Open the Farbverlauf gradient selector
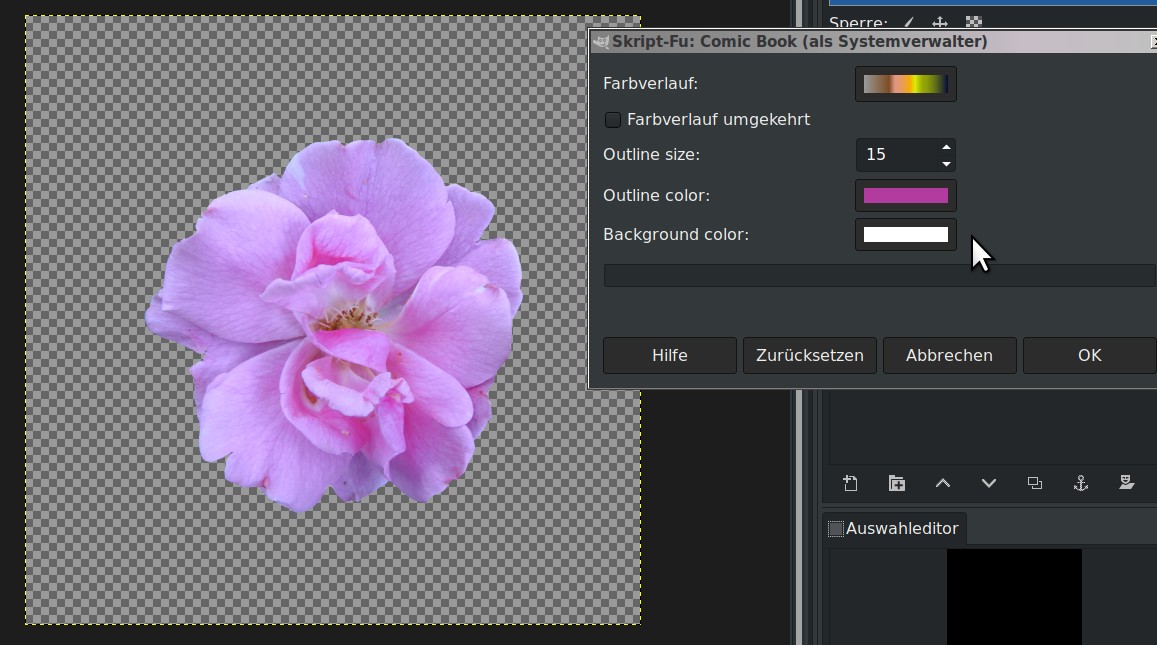Viewport: 1157px width, 645px height. (x=905, y=84)
